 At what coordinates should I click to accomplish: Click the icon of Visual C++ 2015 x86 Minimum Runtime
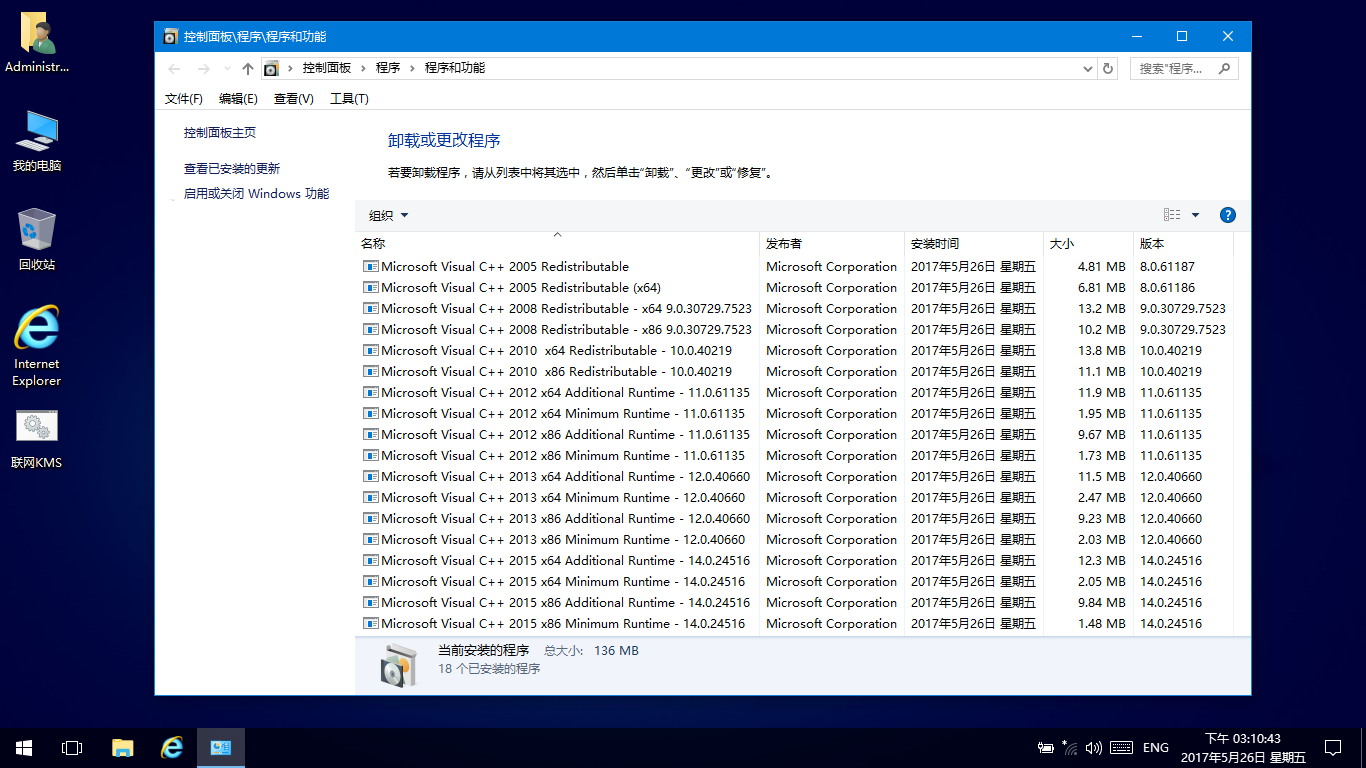(371, 624)
